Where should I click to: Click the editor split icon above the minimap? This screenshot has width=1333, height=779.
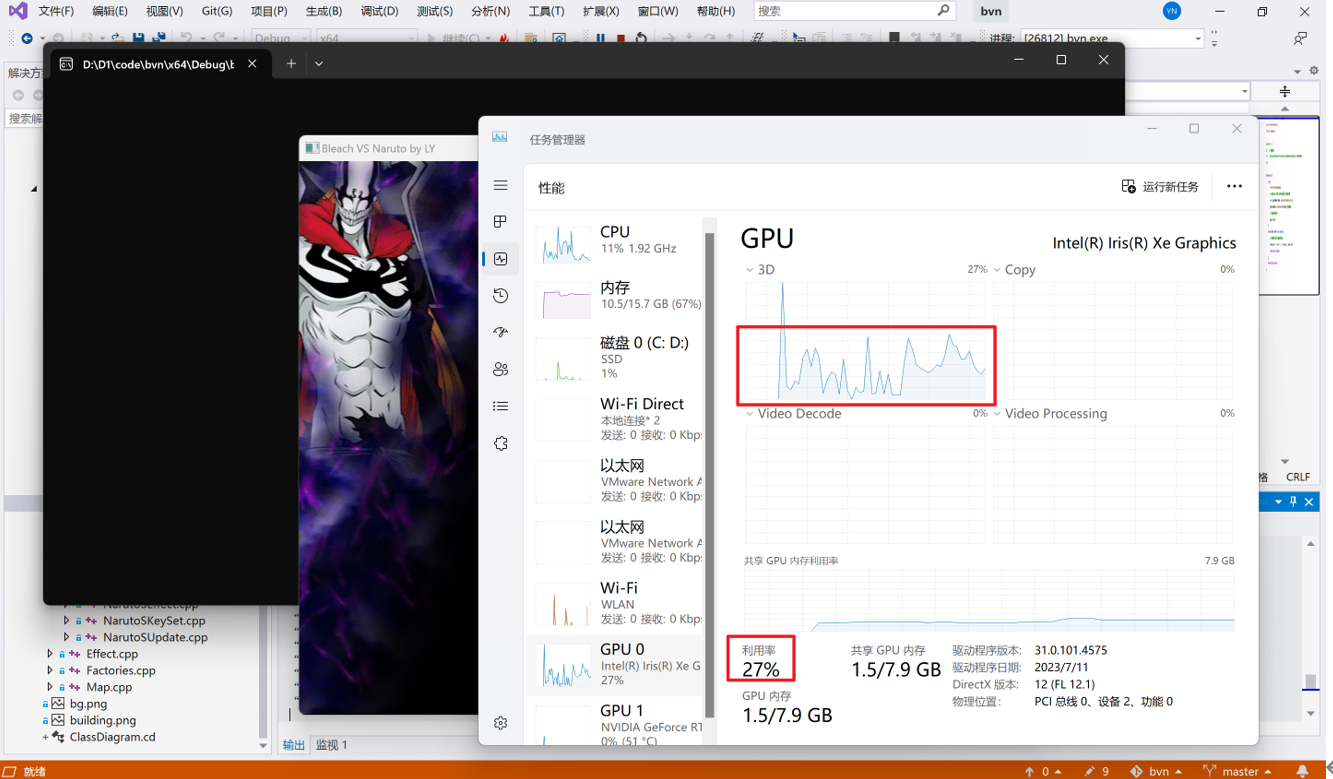tap(1285, 91)
